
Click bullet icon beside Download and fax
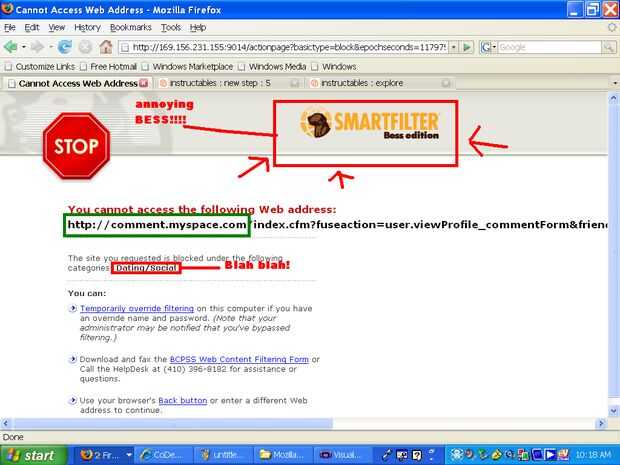[x=72, y=359]
